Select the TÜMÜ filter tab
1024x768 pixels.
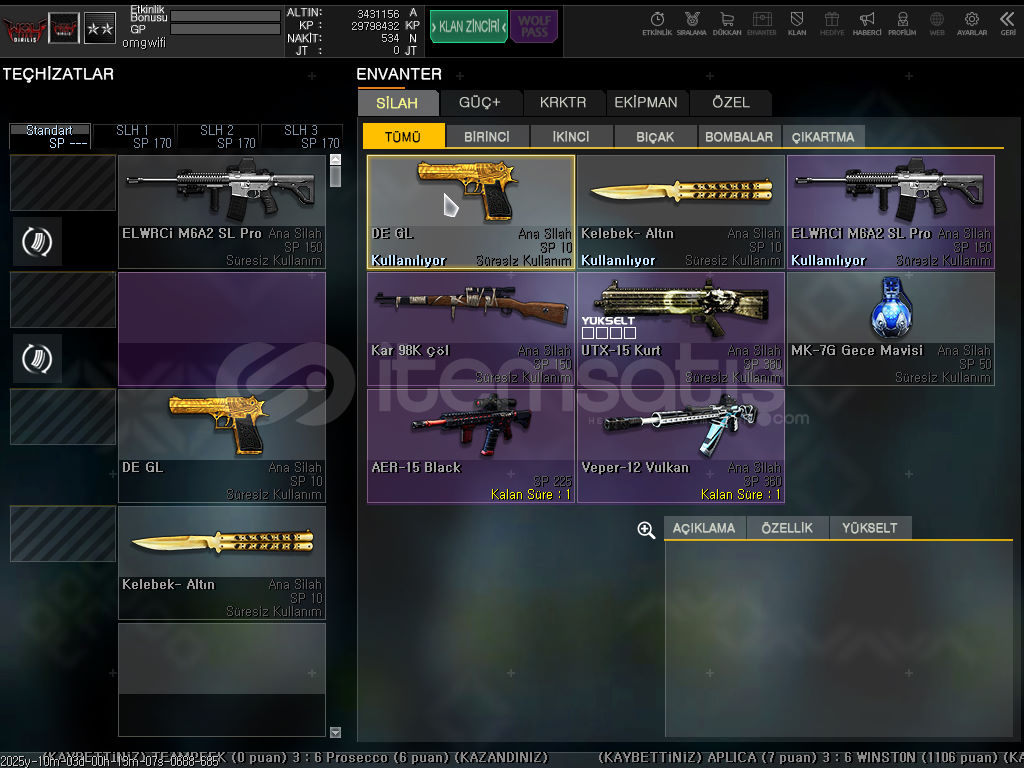(404, 136)
